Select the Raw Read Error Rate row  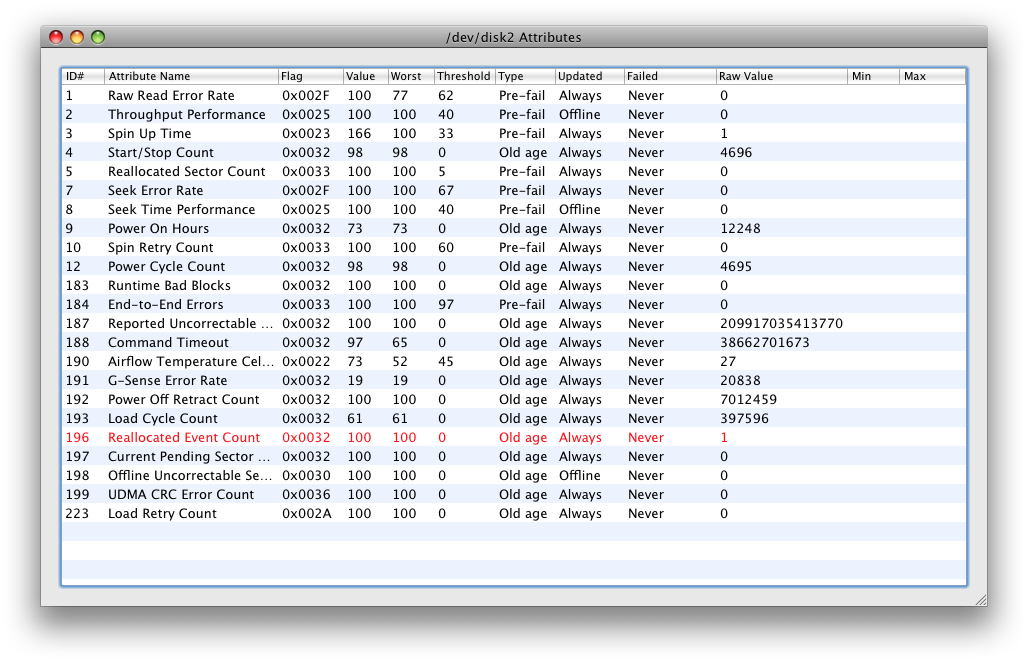[x=514, y=96]
